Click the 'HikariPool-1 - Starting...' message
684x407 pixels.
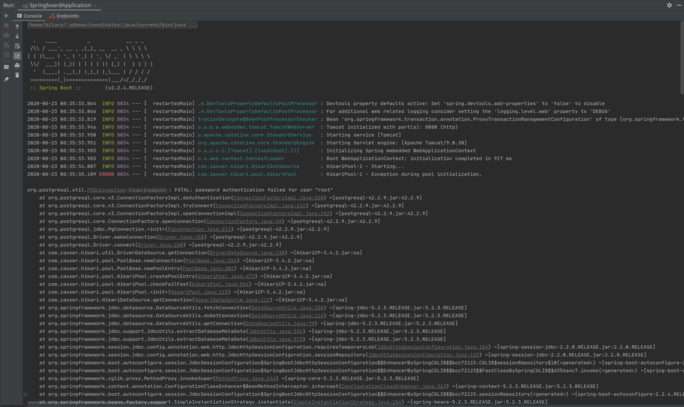coord(365,167)
